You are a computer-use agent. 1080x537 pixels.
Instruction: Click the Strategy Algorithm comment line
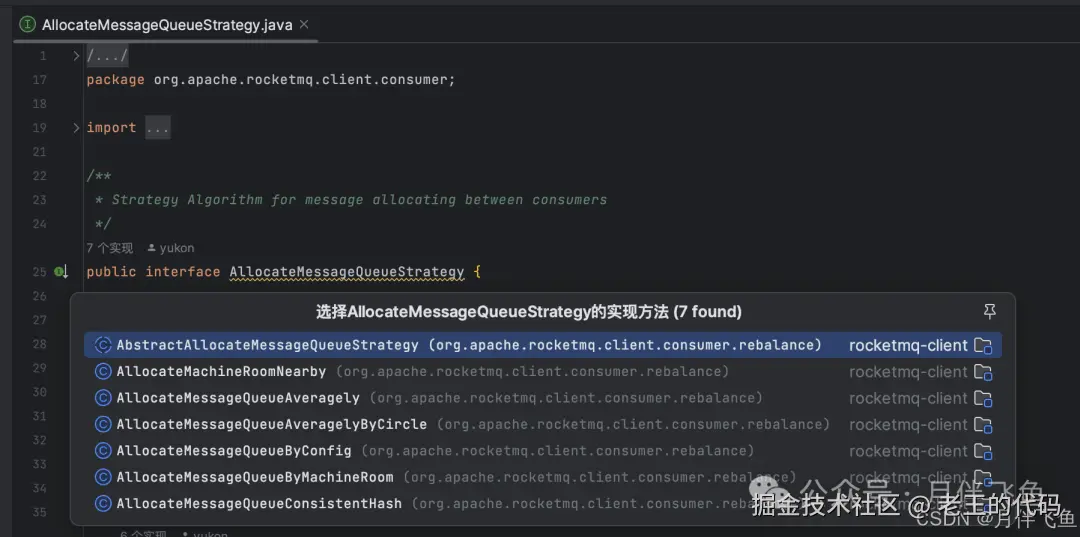pos(352,200)
